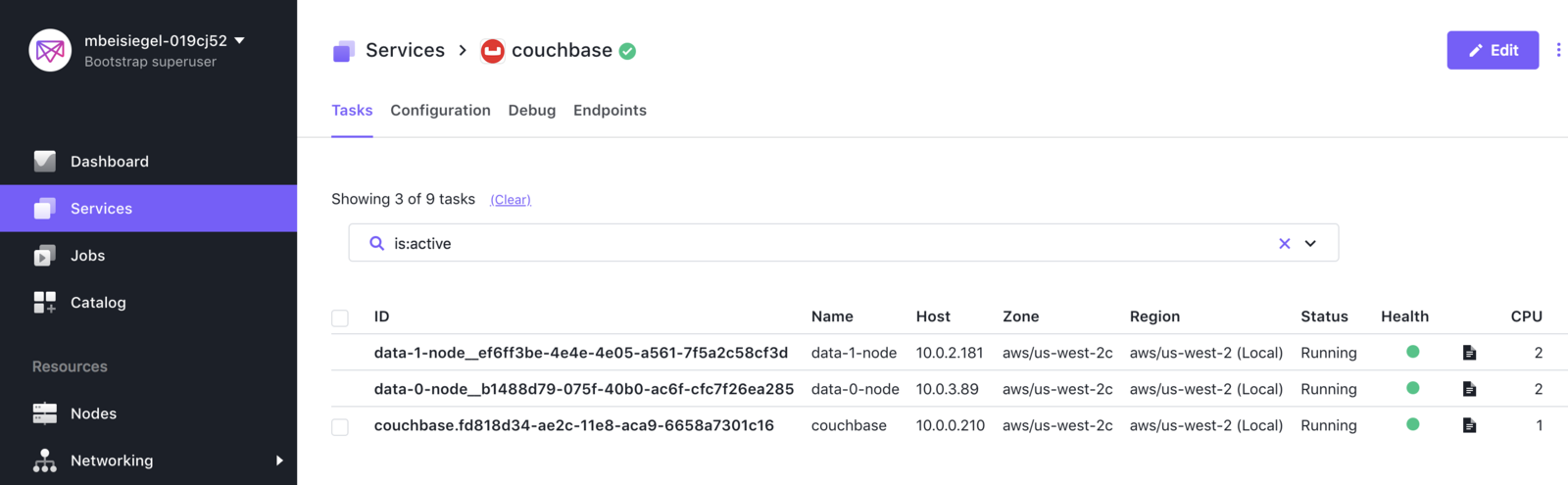Viewport: 1568px width, 485px height.
Task: Open logs file icon for couchbase task
Action: [x=1469, y=425]
